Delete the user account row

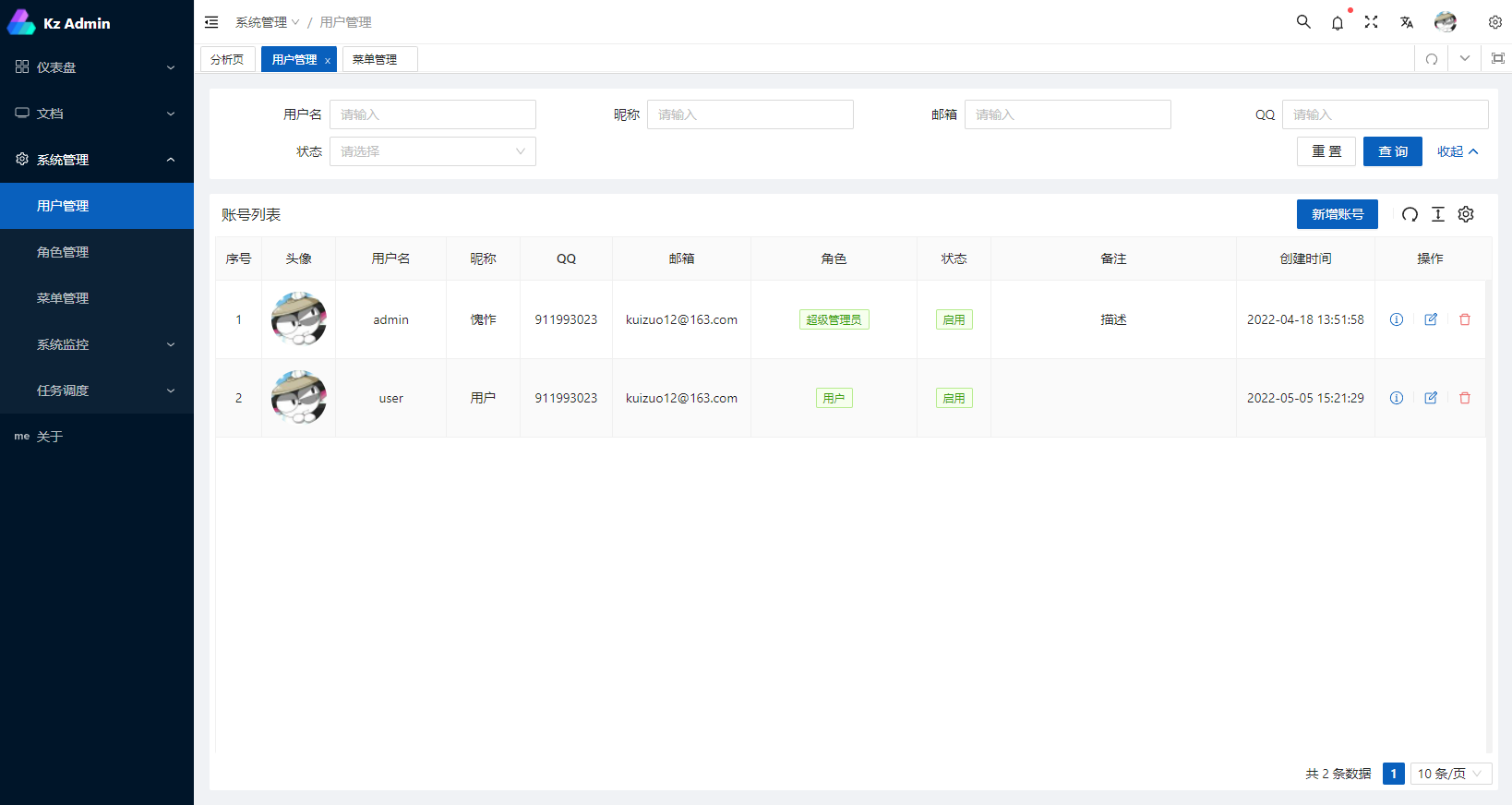pos(1465,398)
